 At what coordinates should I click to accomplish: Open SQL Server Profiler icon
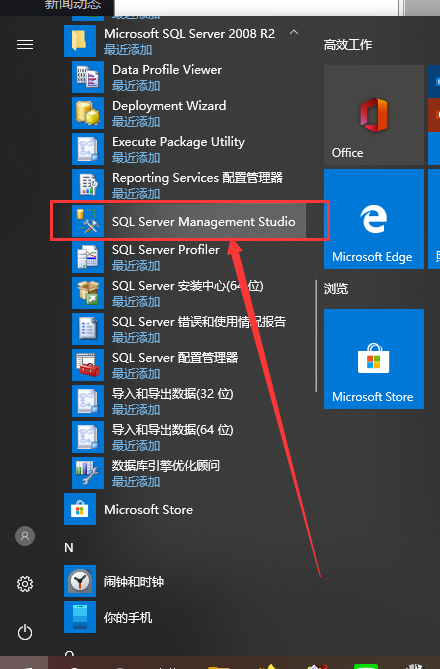pyautogui.click(x=88, y=257)
